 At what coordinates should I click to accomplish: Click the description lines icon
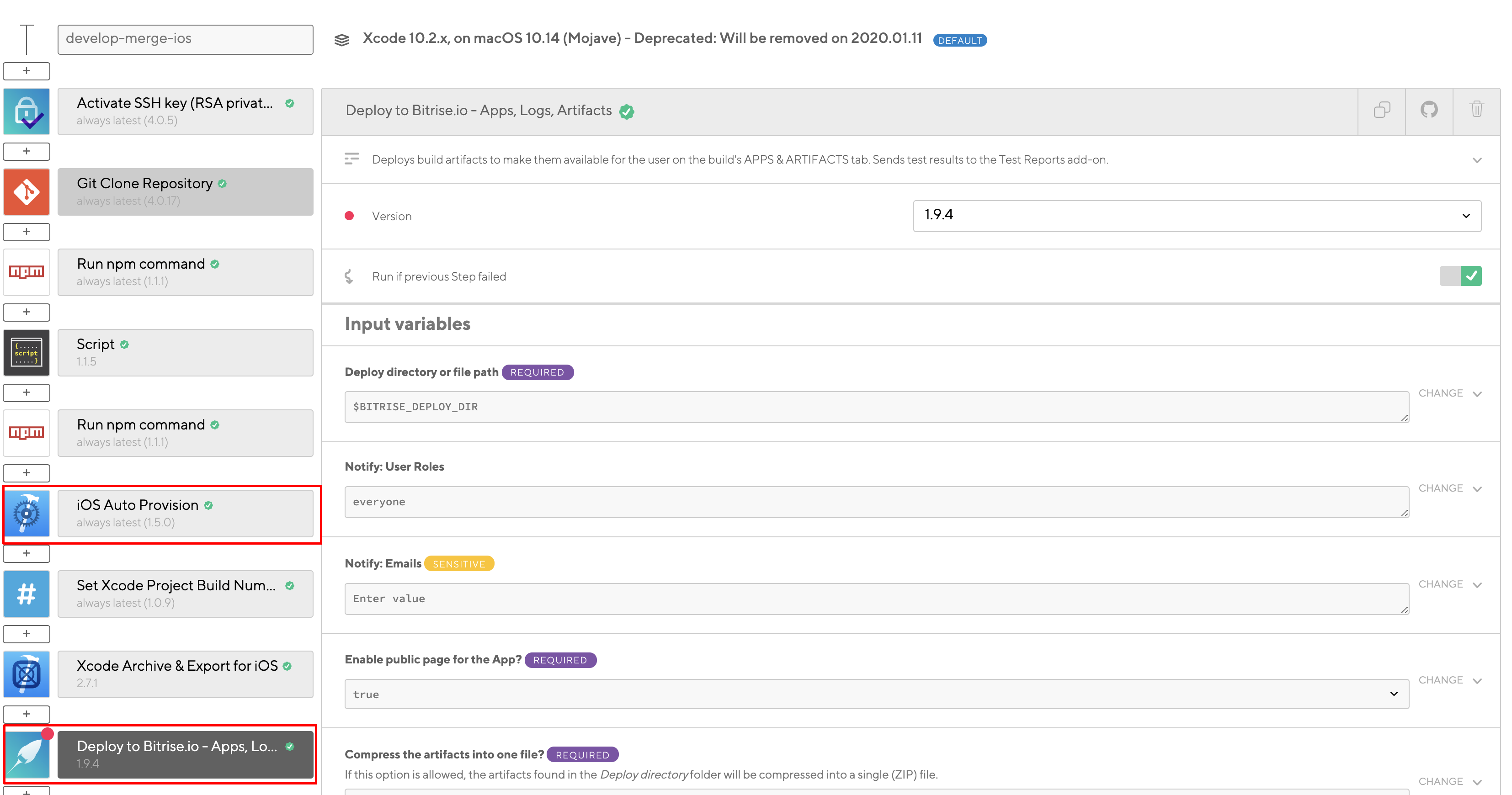coord(351,159)
